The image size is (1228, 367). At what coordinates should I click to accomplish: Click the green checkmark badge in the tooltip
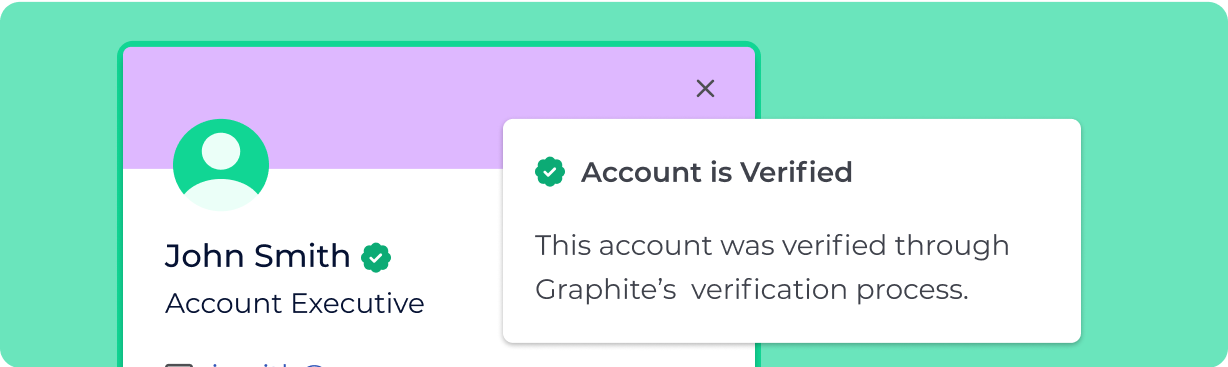pos(550,172)
